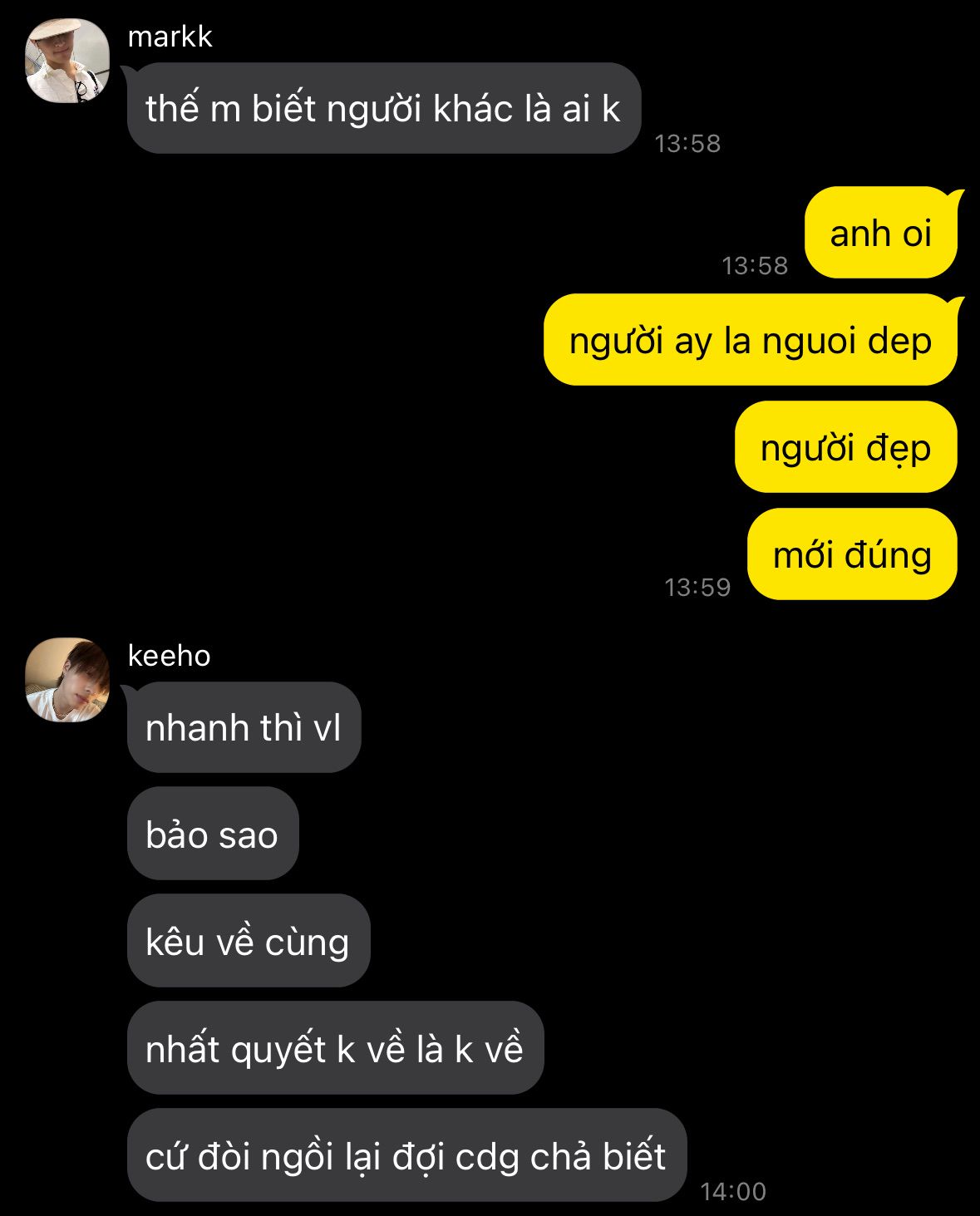Screen dimensions: 980x1216
Task: Tap the 'người ay la nguoi dep' message
Action: 751,340
